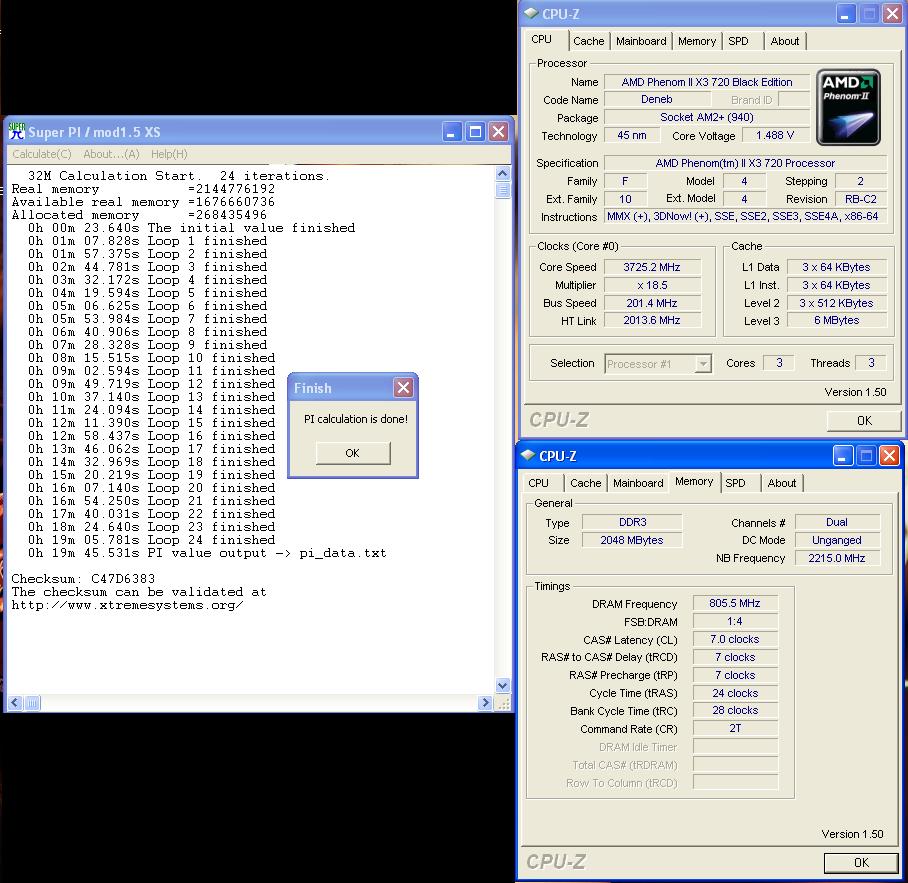Click the Bus Speed value 201.4 MHz

click(x=652, y=303)
